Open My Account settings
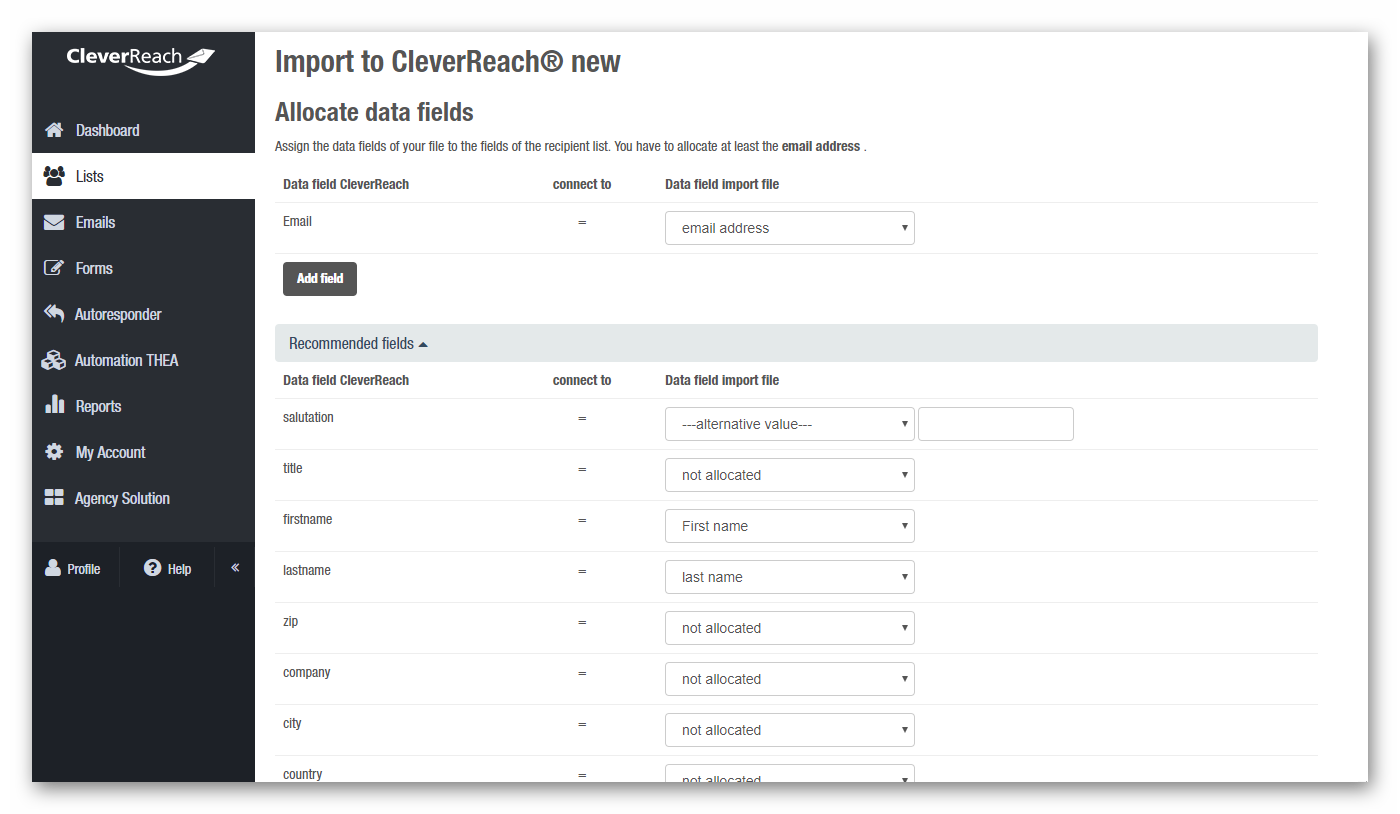1400x814 pixels. click(143, 452)
